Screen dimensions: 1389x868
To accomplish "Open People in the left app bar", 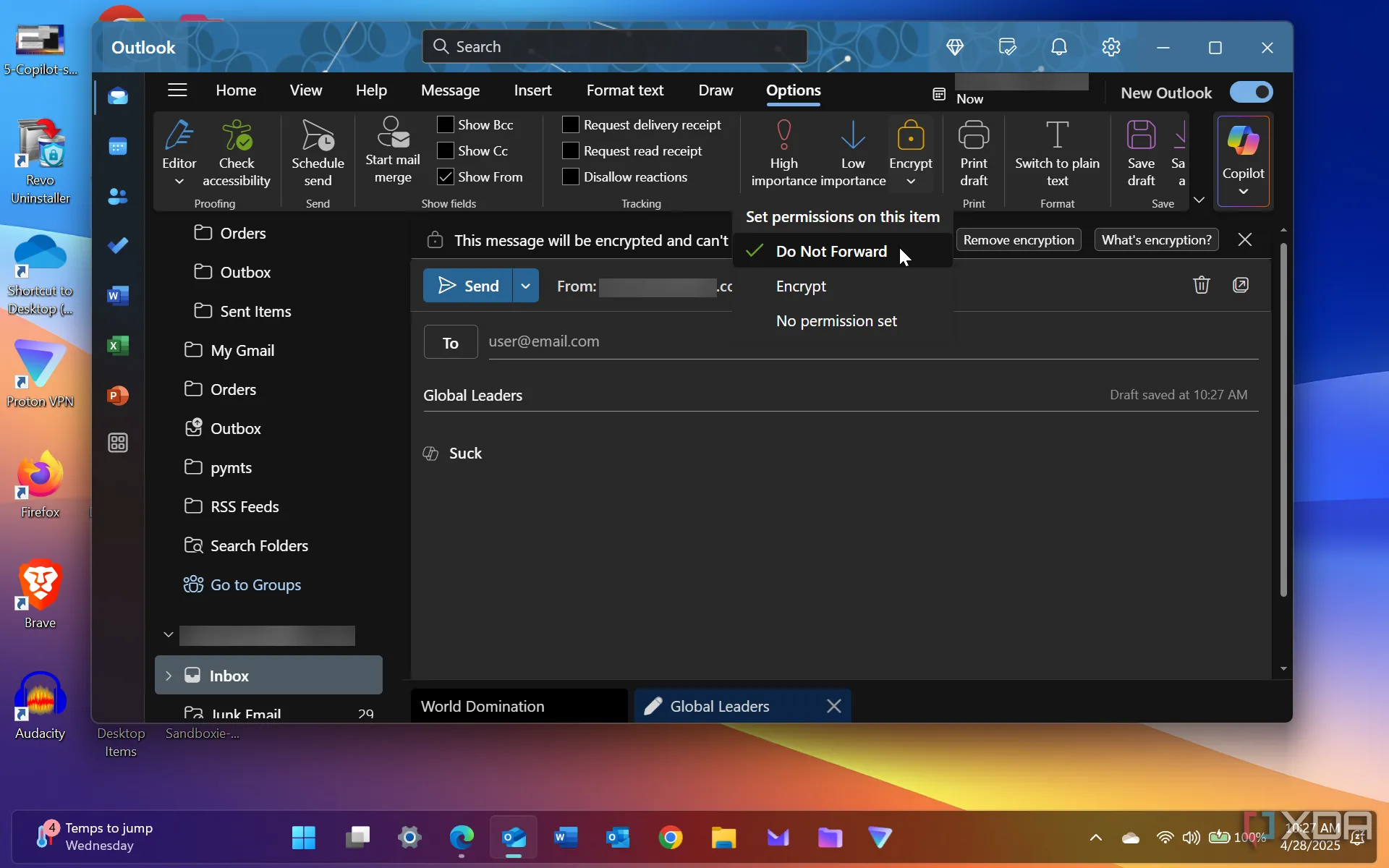I will [118, 196].
